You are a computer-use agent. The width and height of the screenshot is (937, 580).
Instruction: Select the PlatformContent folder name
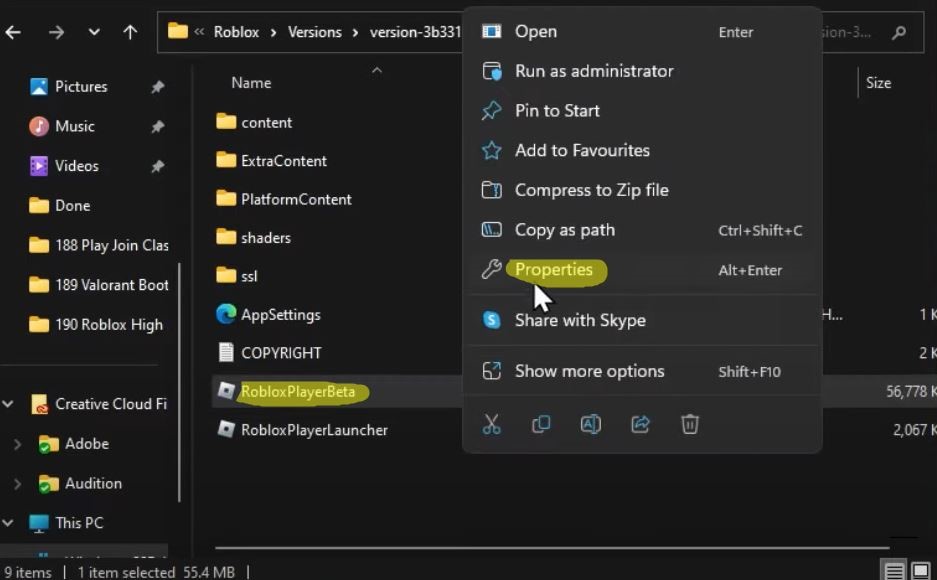(296, 199)
